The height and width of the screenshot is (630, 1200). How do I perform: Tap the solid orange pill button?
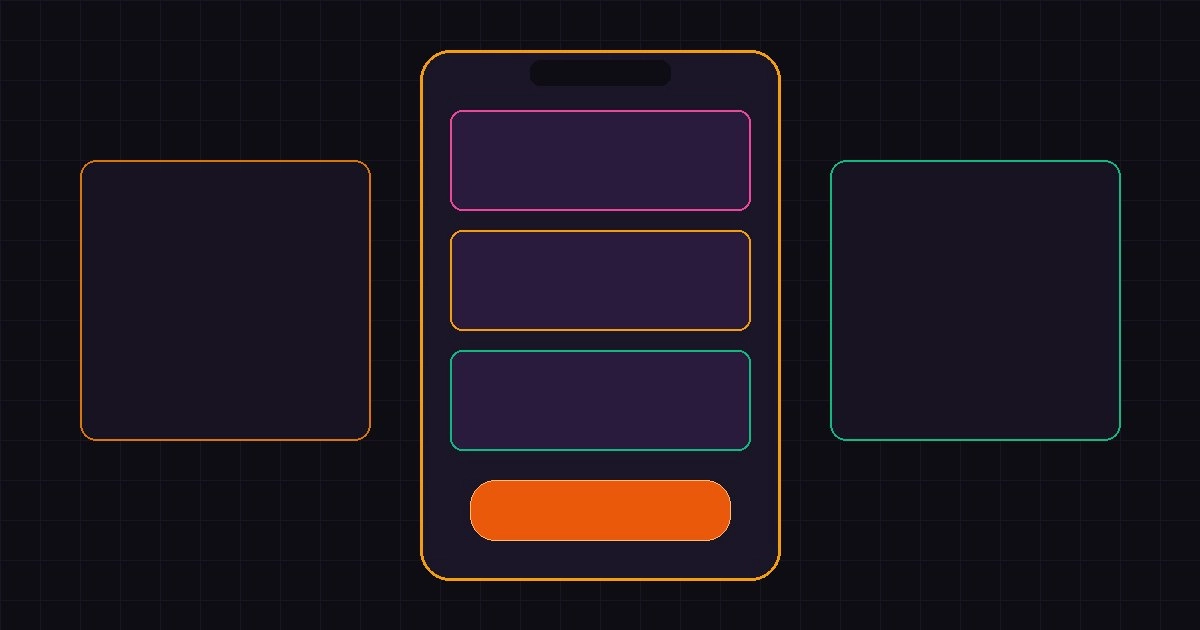click(600, 510)
